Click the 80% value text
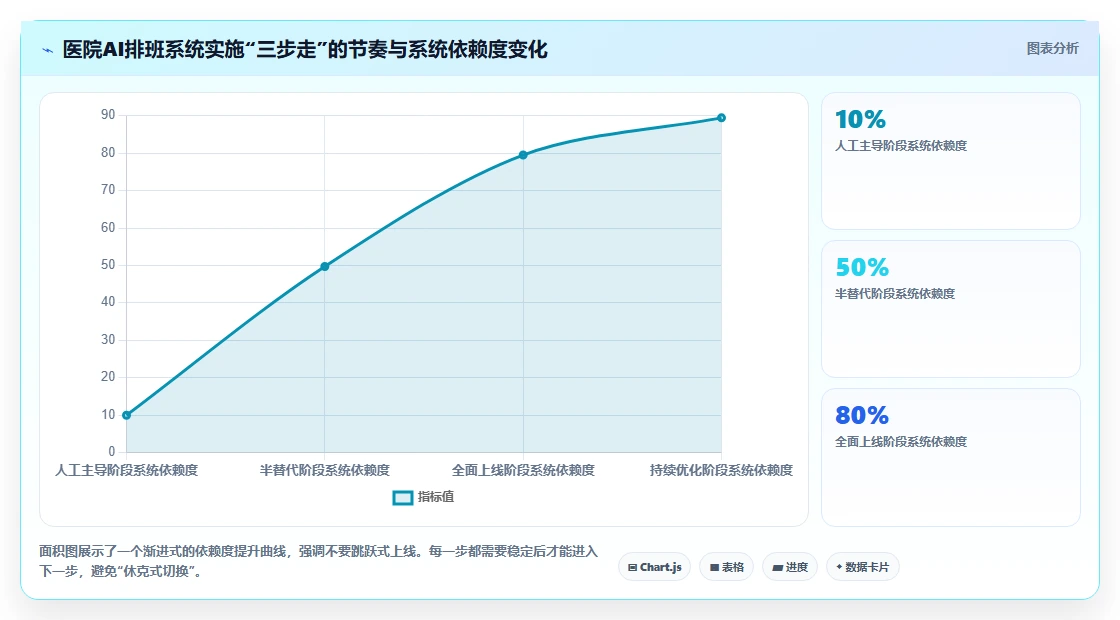 [862, 415]
